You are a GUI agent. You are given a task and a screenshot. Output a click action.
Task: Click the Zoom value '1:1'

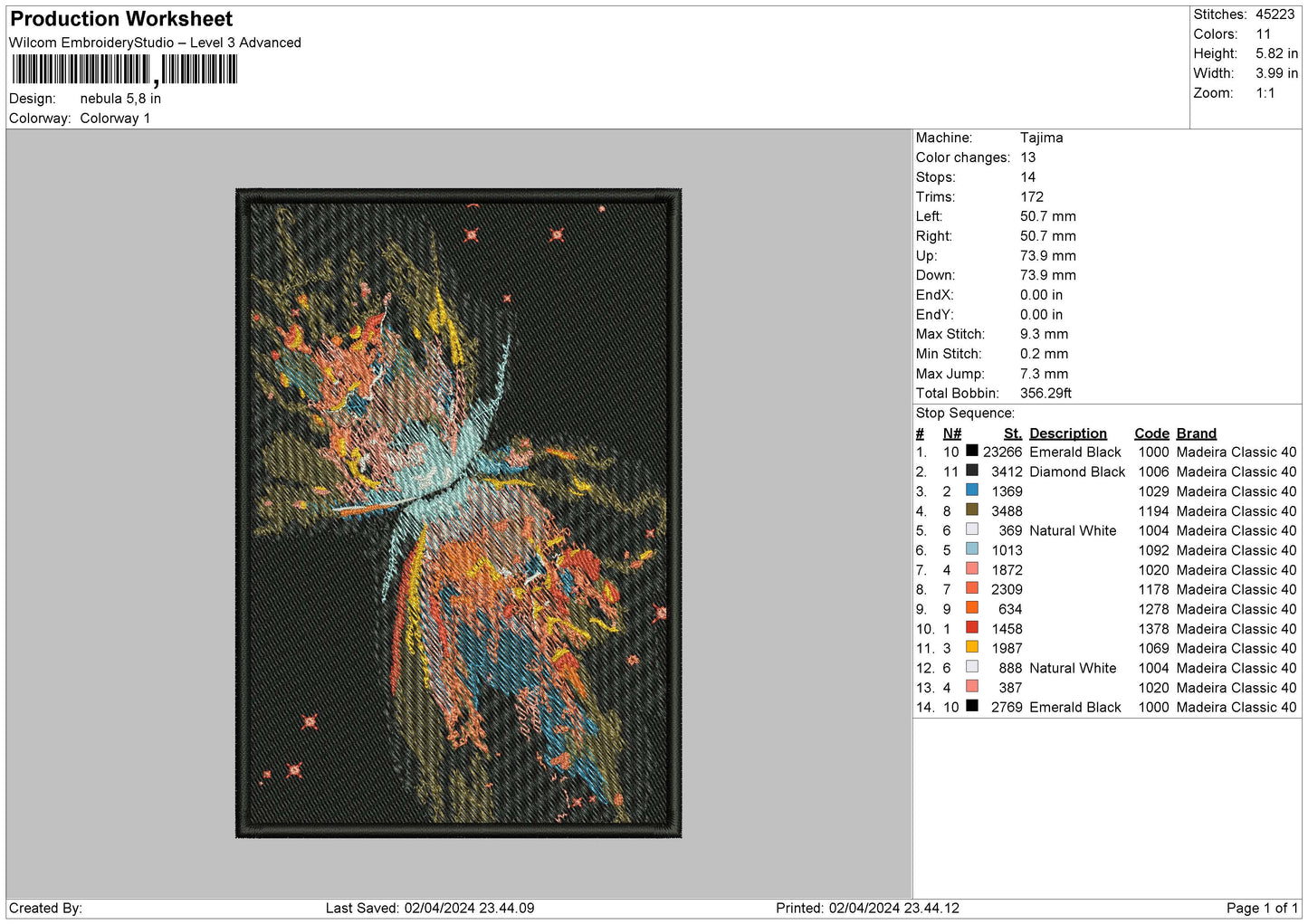coord(1265,93)
